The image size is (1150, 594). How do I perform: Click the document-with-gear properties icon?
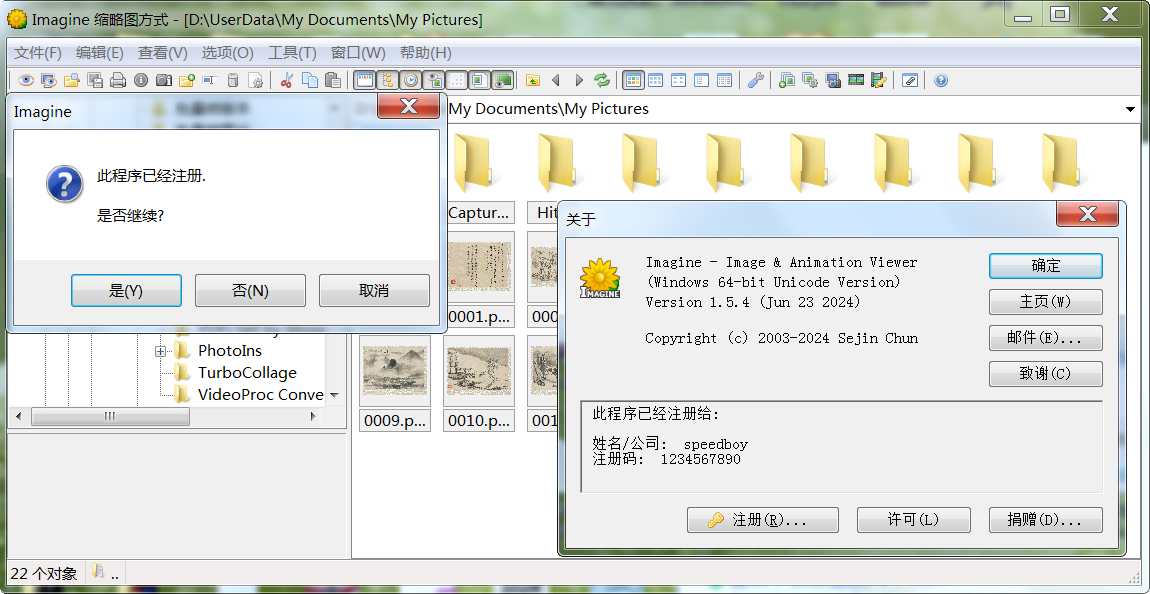(256, 80)
